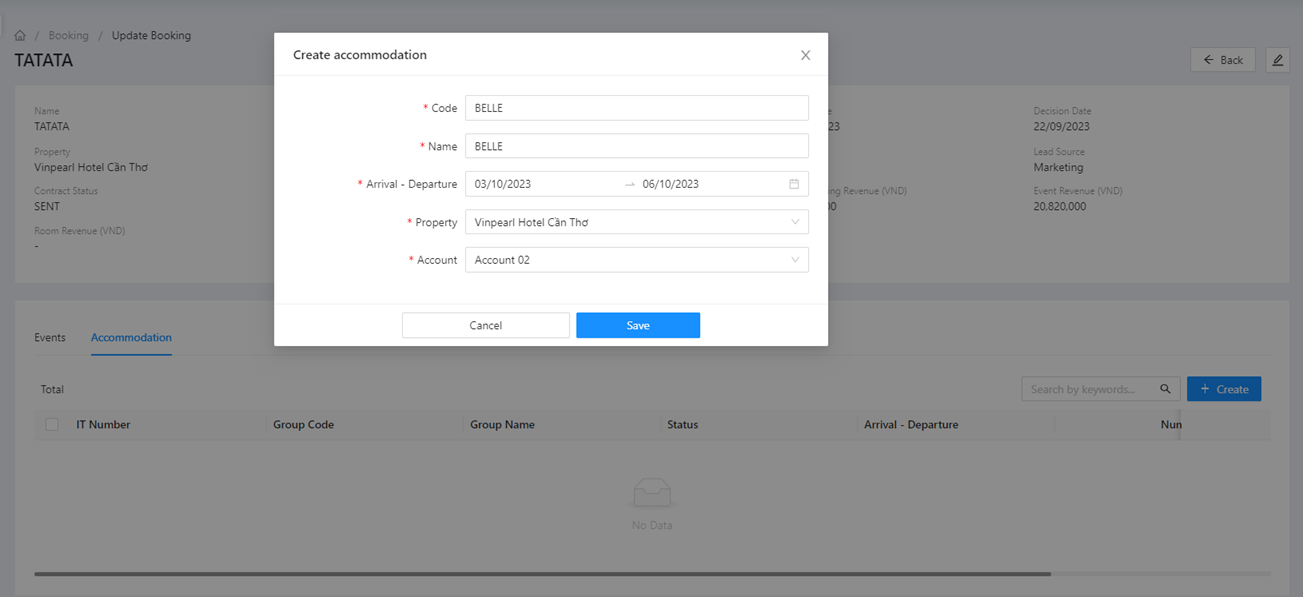Select the Accommodation tab

pyautogui.click(x=131, y=338)
